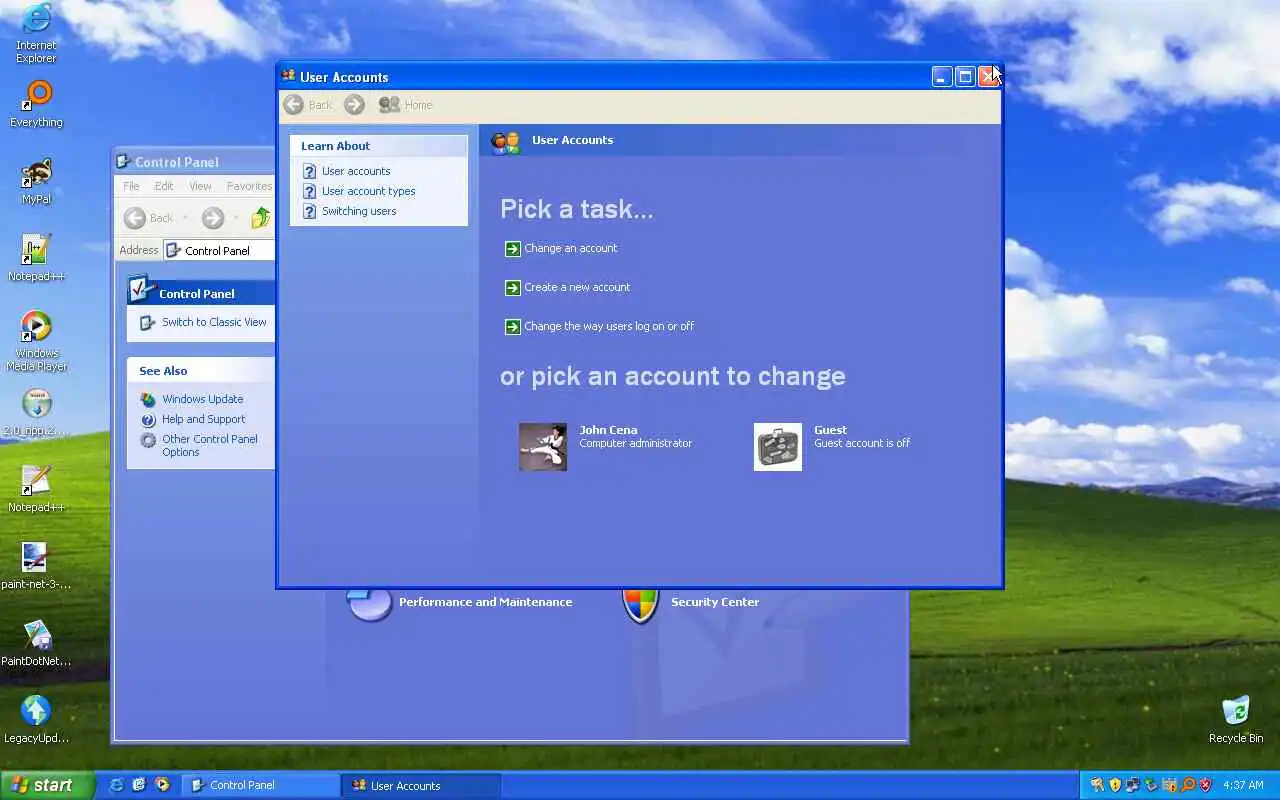Screen dimensions: 1280x800
Task: Select the PaintDotNet desktop icon
Action: (36, 643)
